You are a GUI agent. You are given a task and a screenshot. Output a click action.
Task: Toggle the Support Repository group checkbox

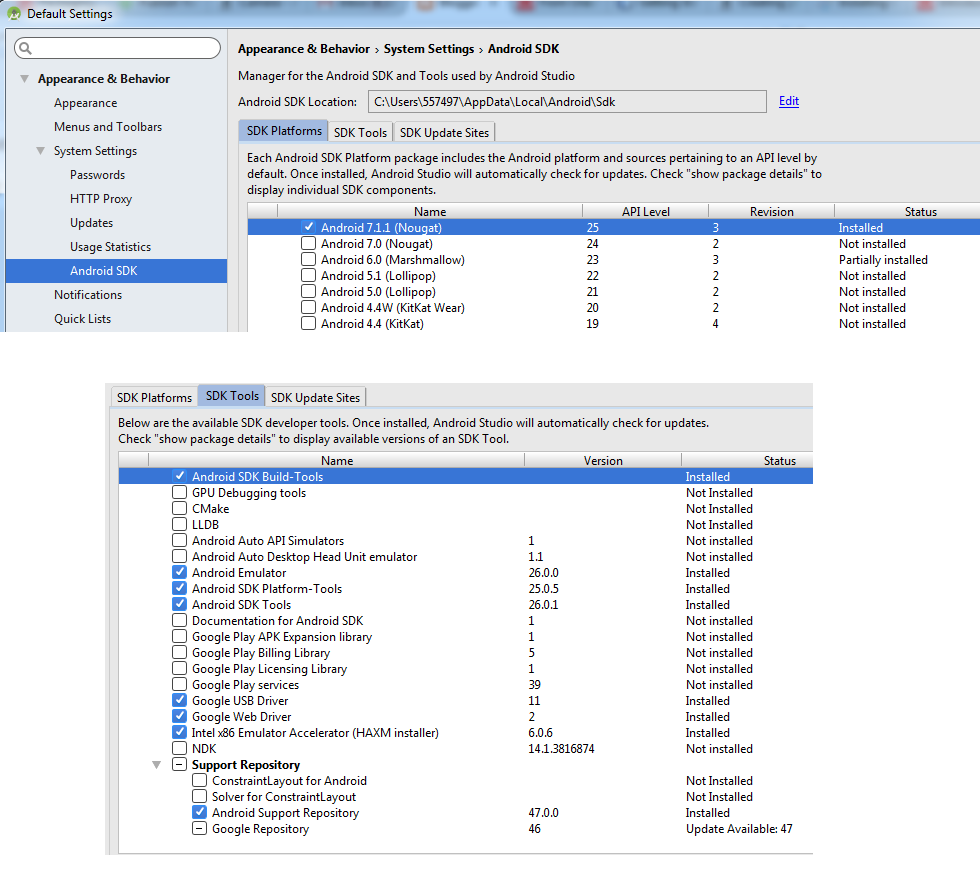coord(179,764)
